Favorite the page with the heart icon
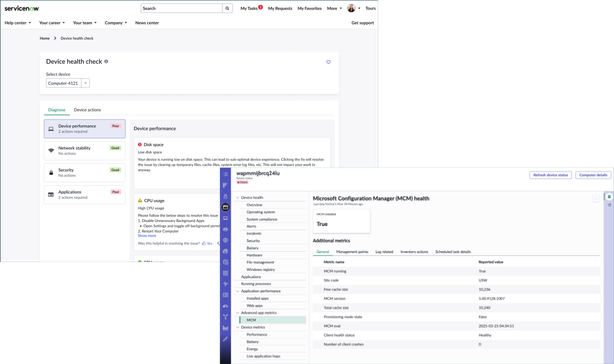This screenshot has height=364, width=614. [328, 62]
